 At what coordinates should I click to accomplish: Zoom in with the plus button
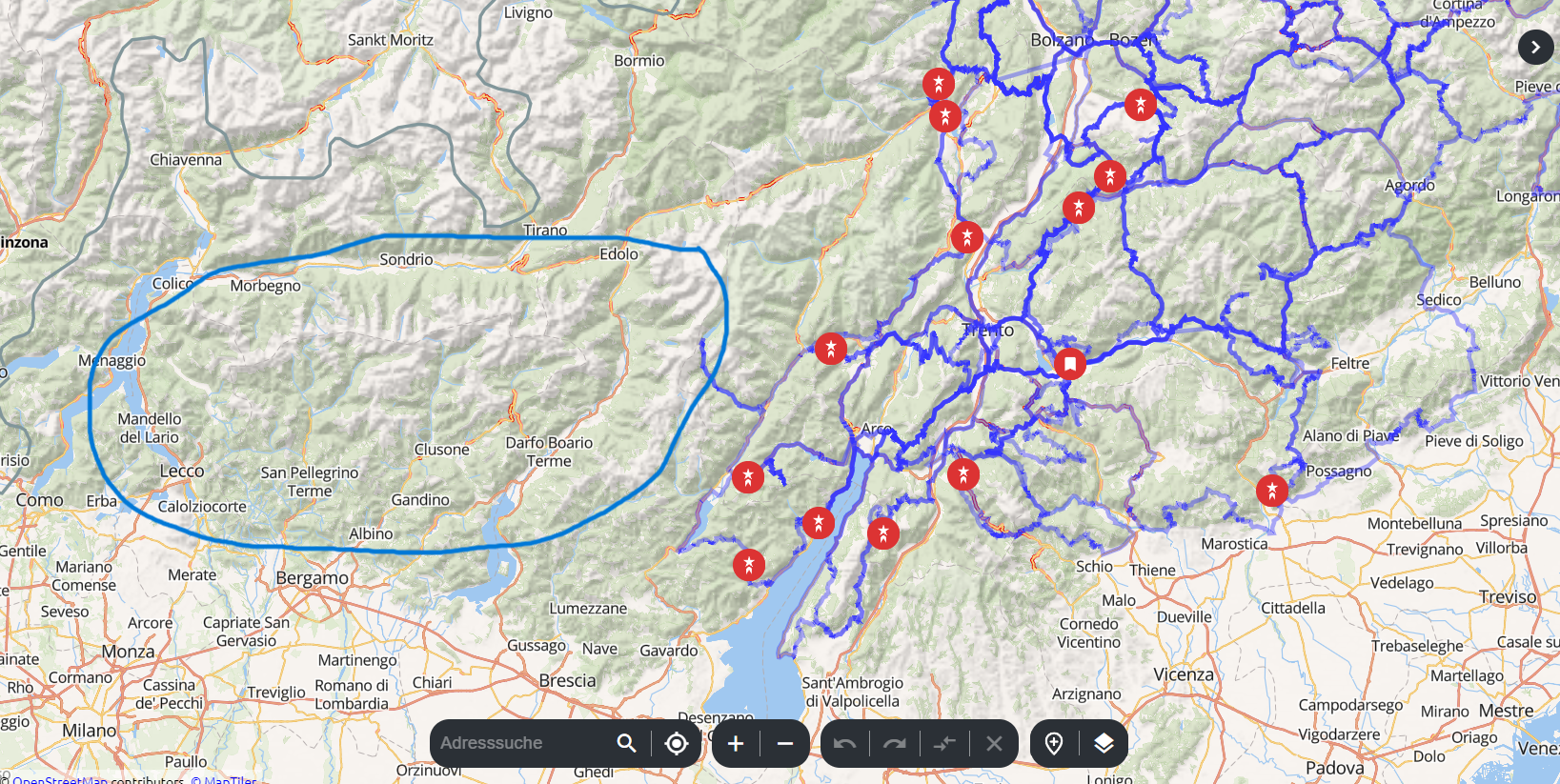click(736, 743)
